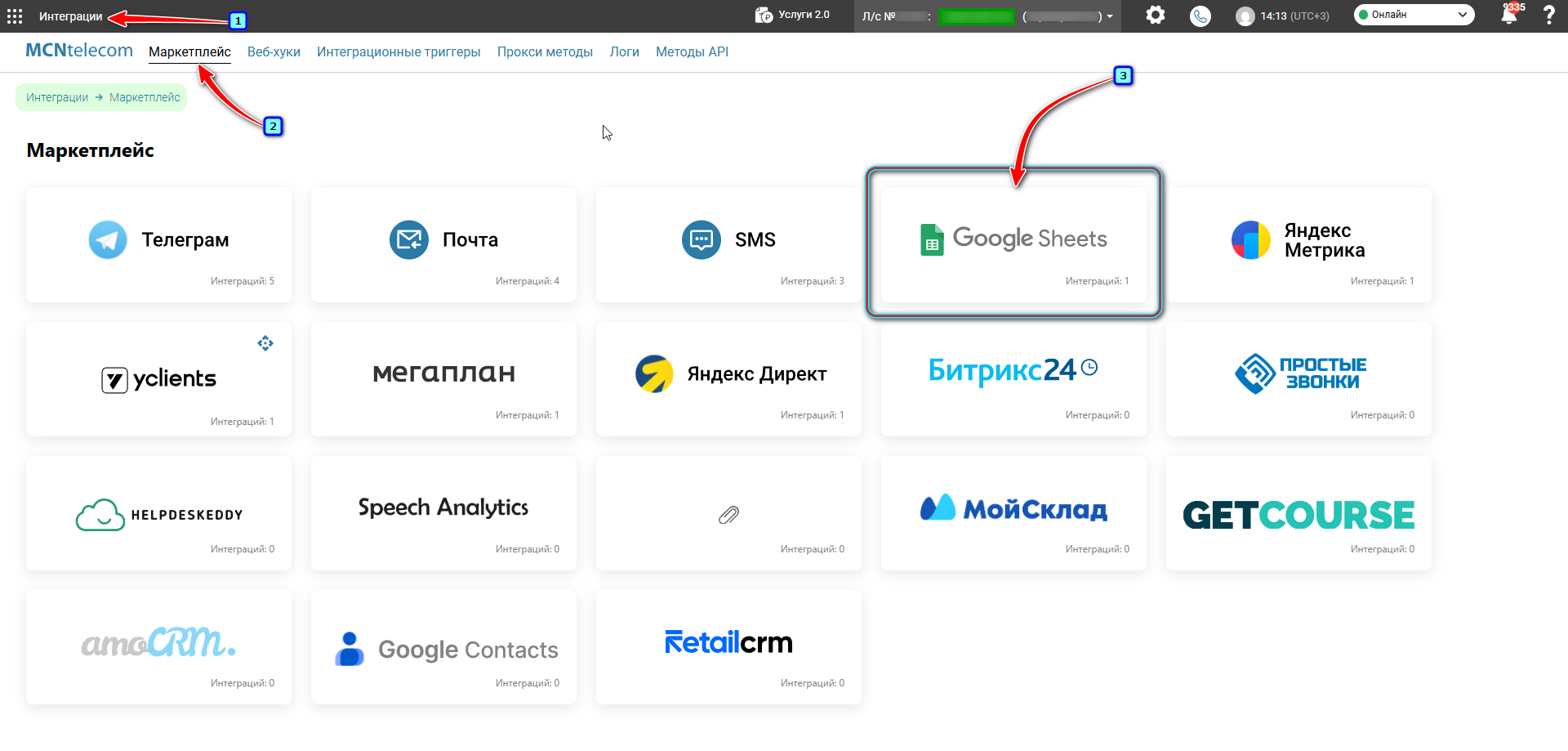Switch to the Веб-хуки tab
Screen dimensions: 1568x751
click(x=274, y=52)
